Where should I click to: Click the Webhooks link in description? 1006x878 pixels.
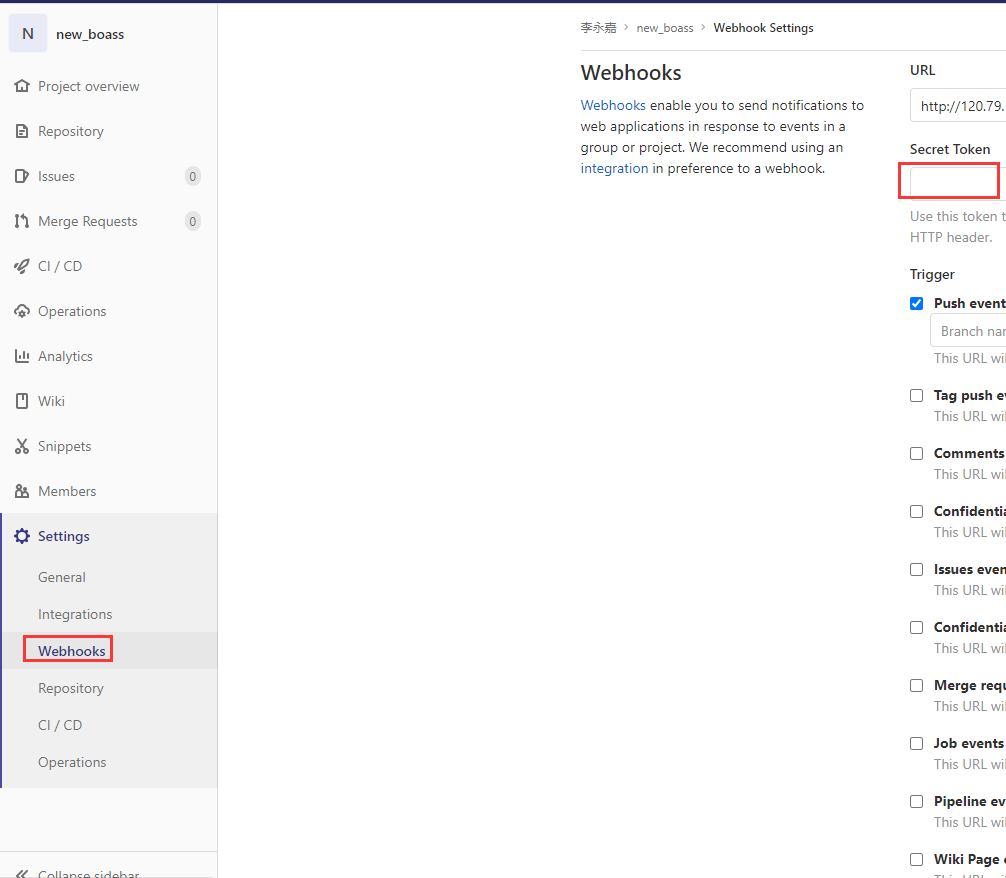[613, 105]
